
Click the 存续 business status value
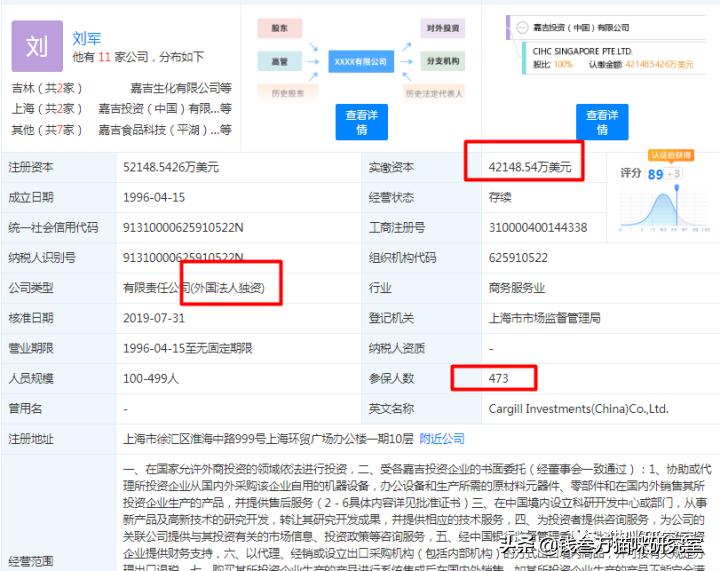pos(500,197)
